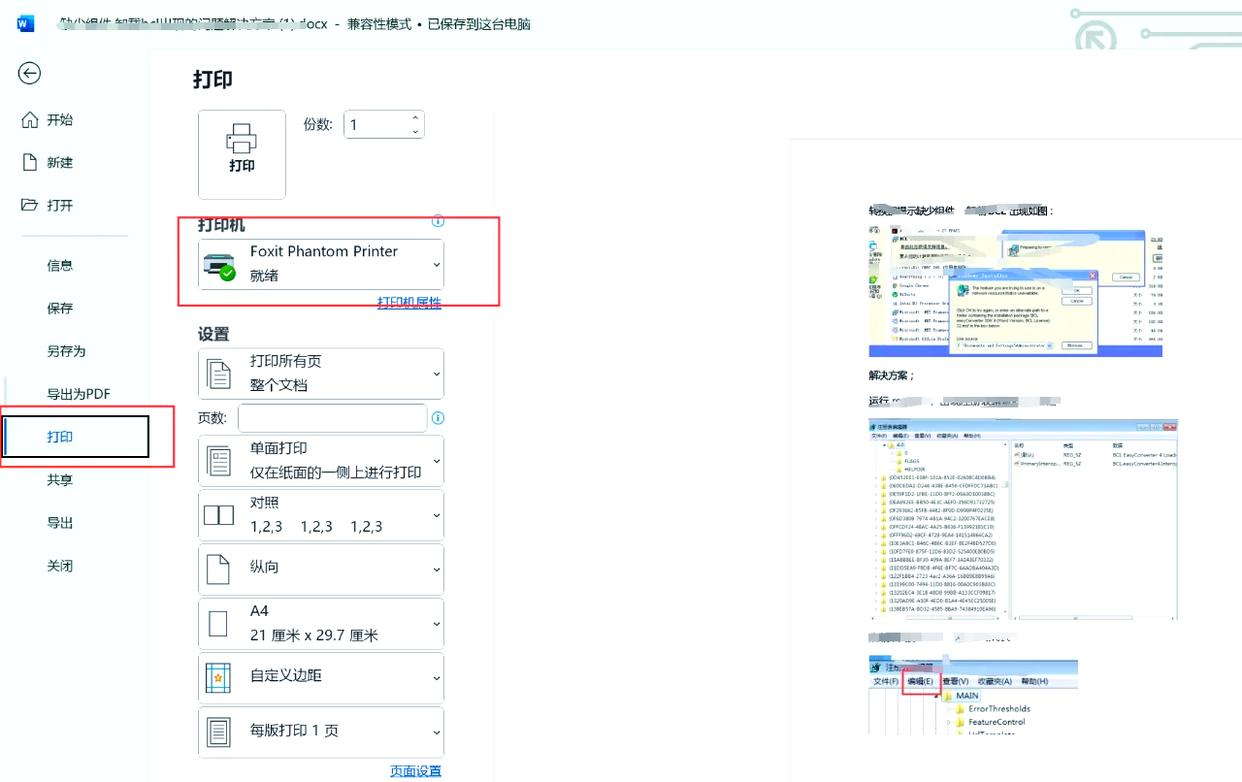Click the large 打印 printer icon button
The width and height of the screenshot is (1242, 782).
click(x=241, y=153)
